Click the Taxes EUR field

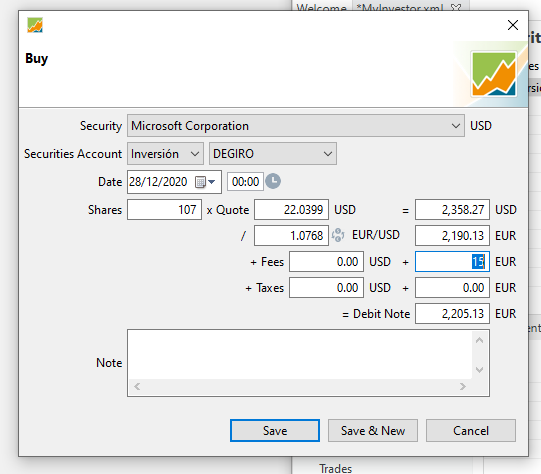452,287
